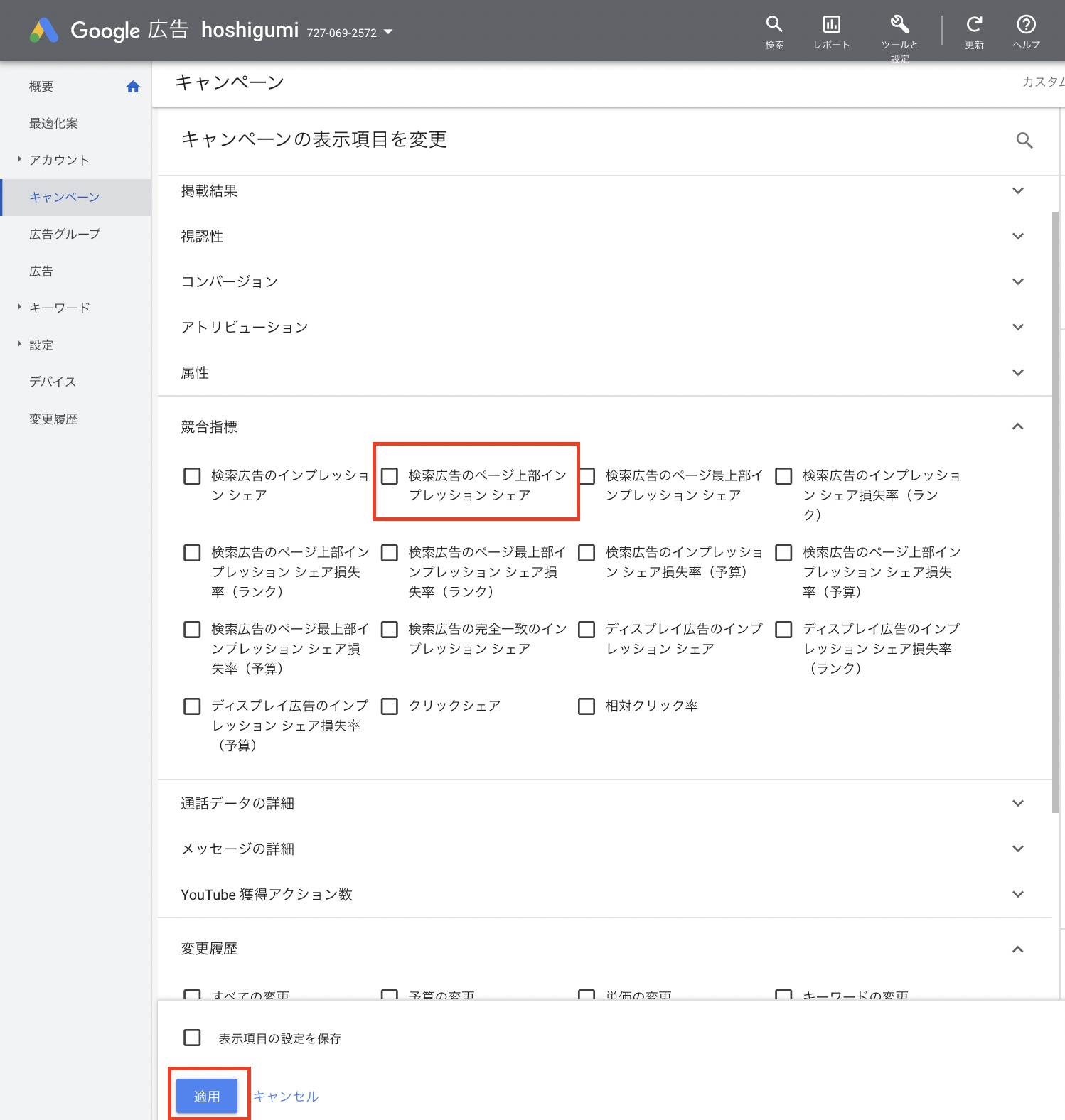This screenshot has width=1065, height=1120.
Task: Open ツールと設定 wrench icon
Action: coord(899,25)
